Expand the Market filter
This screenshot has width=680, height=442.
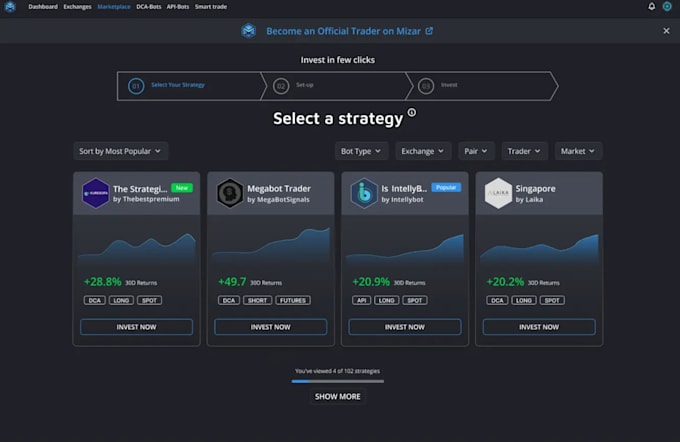point(578,151)
